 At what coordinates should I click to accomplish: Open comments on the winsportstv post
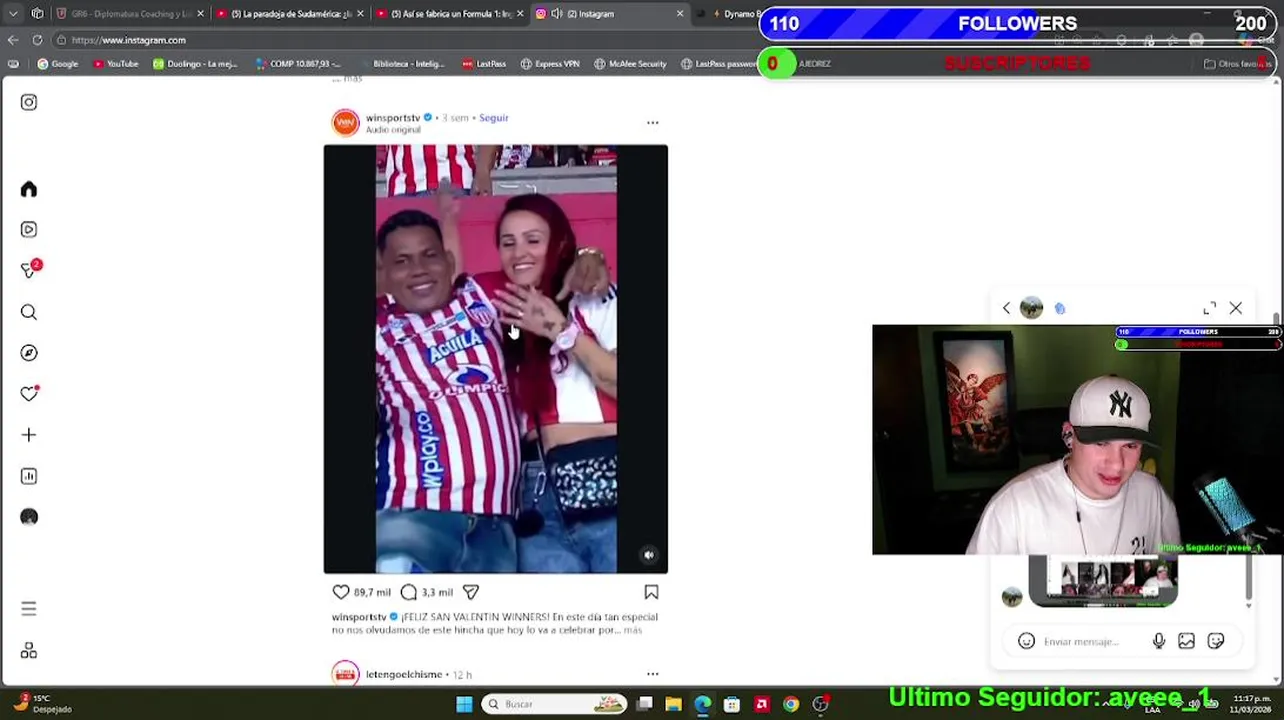tap(409, 592)
